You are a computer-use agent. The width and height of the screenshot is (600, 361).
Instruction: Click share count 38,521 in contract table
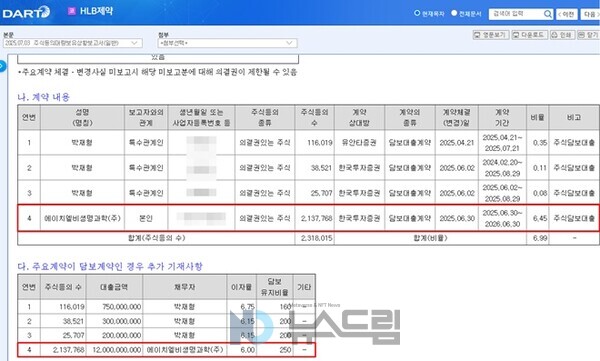tap(321, 168)
